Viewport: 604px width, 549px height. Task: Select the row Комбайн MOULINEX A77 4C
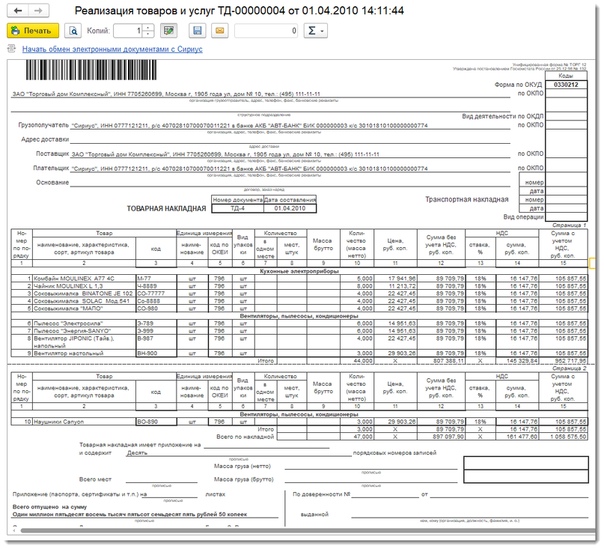[x=299, y=279]
